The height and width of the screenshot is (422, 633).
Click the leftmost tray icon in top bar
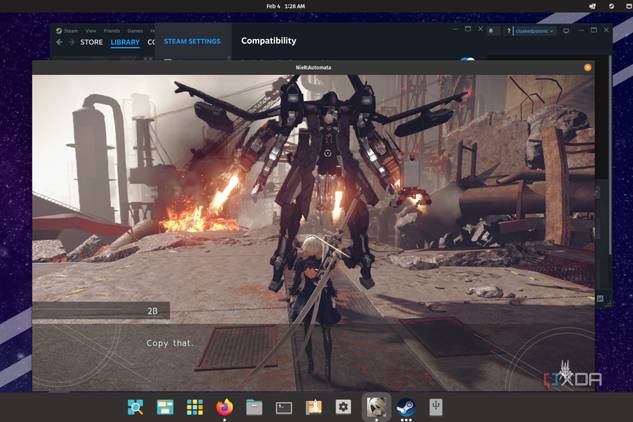click(592, 6)
